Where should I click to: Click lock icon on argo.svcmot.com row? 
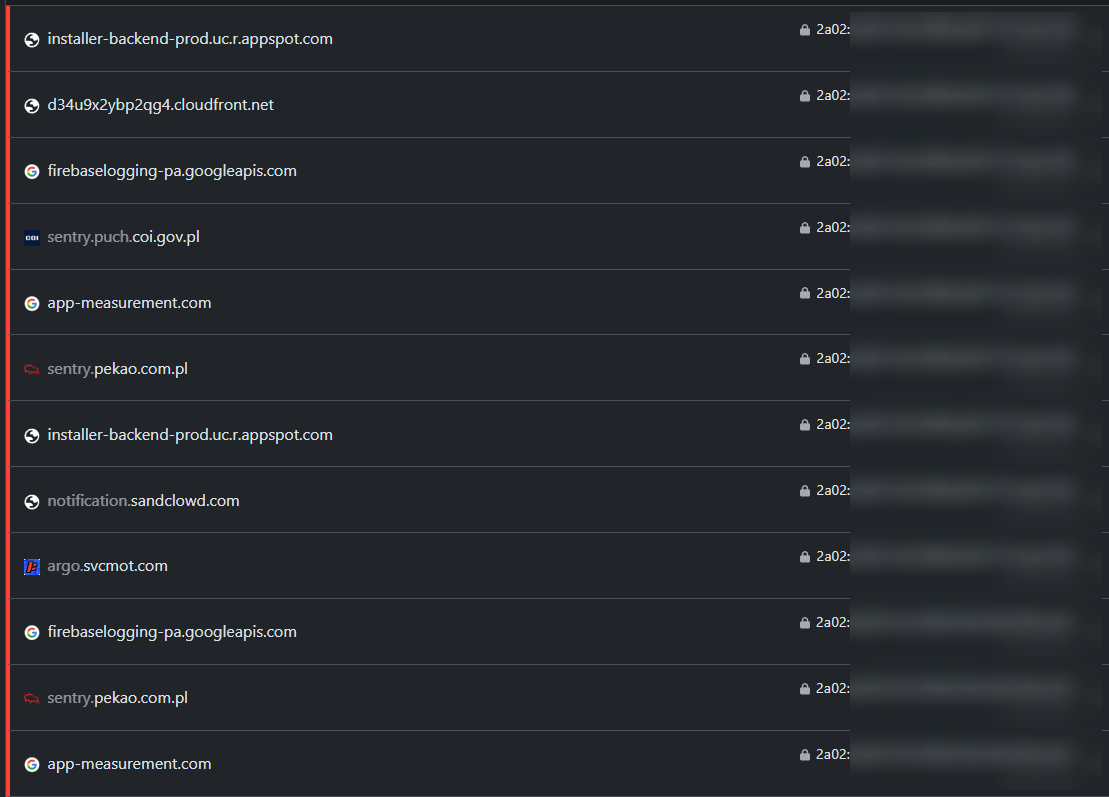coord(805,557)
